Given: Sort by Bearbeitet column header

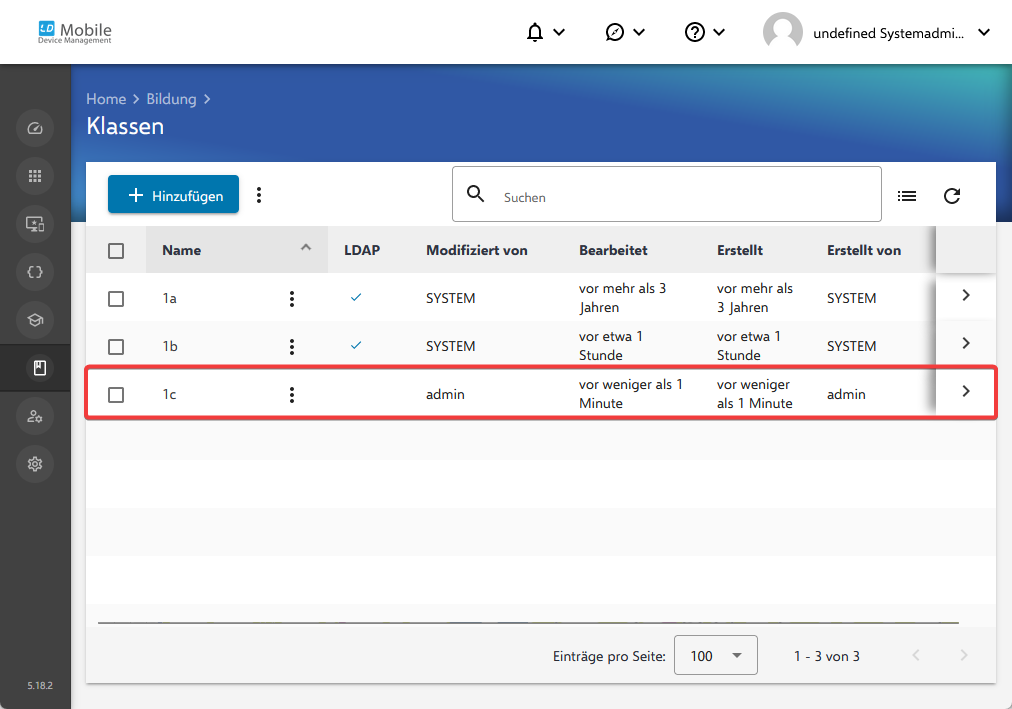Looking at the screenshot, I should [612, 250].
